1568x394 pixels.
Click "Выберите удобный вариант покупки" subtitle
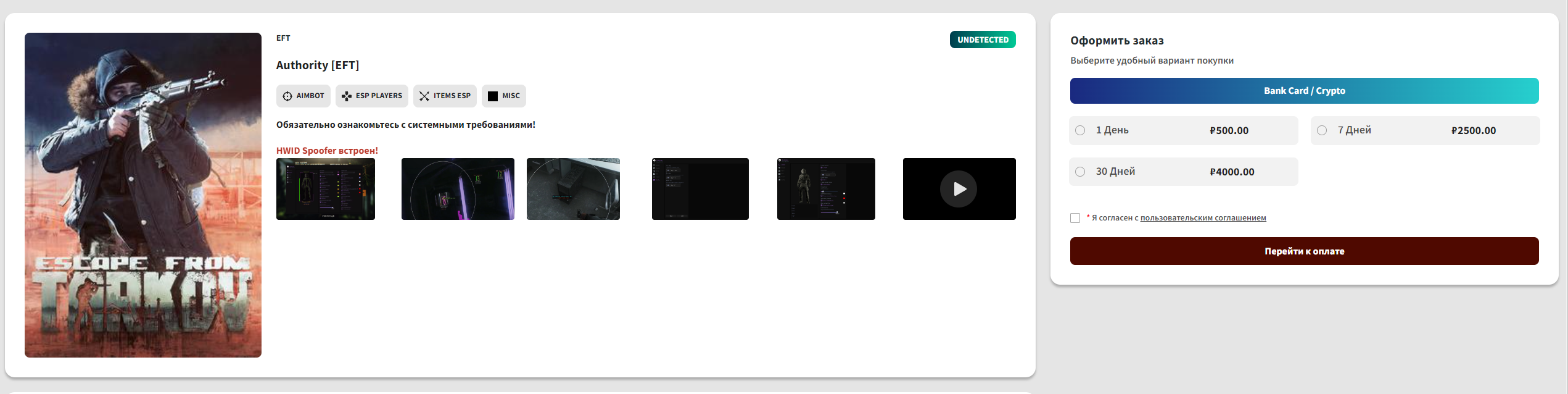[x=1152, y=61]
